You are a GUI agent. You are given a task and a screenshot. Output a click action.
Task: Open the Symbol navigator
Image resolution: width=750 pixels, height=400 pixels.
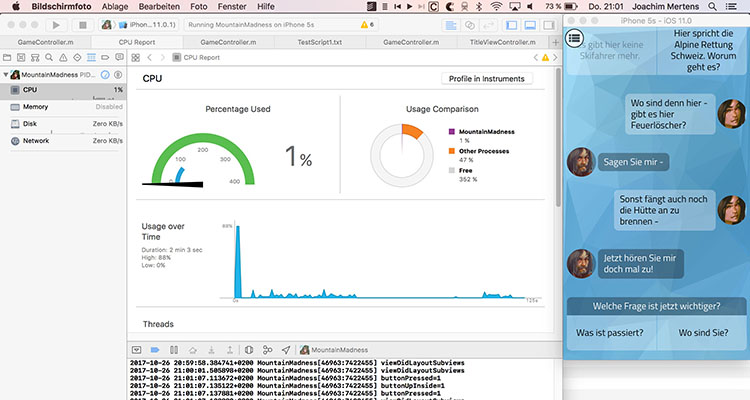pyautogui.click(x=35, y=57)
